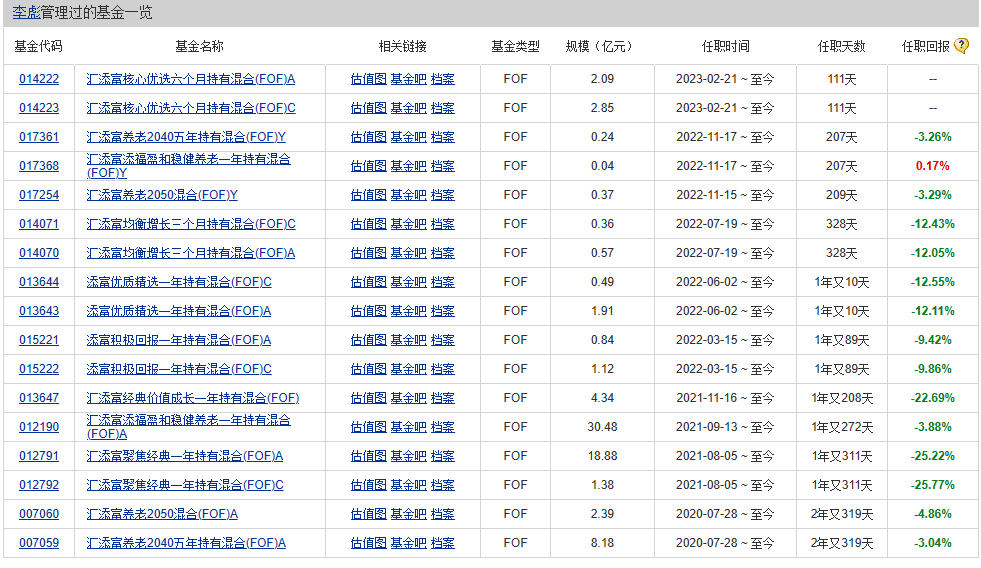Open 基金吧 link in the 014223 row
Viewport: 981px width, 568px height.
pyautogui.click(x=409, y=108)
